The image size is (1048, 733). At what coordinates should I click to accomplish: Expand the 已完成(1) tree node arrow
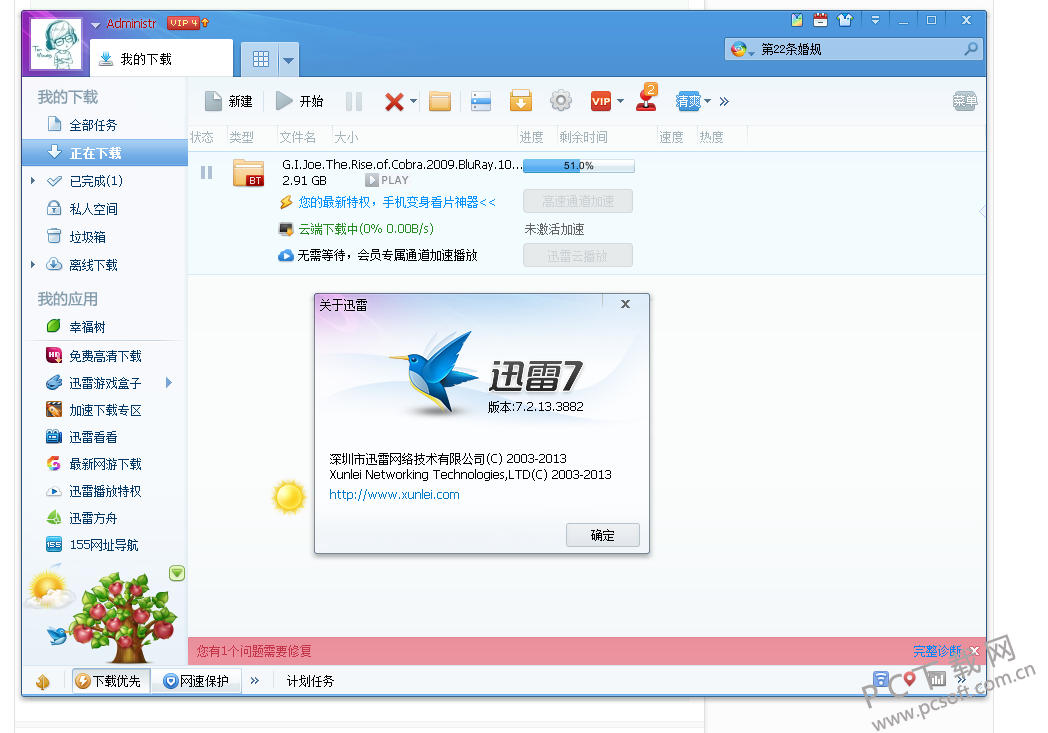tap(33, 180)
